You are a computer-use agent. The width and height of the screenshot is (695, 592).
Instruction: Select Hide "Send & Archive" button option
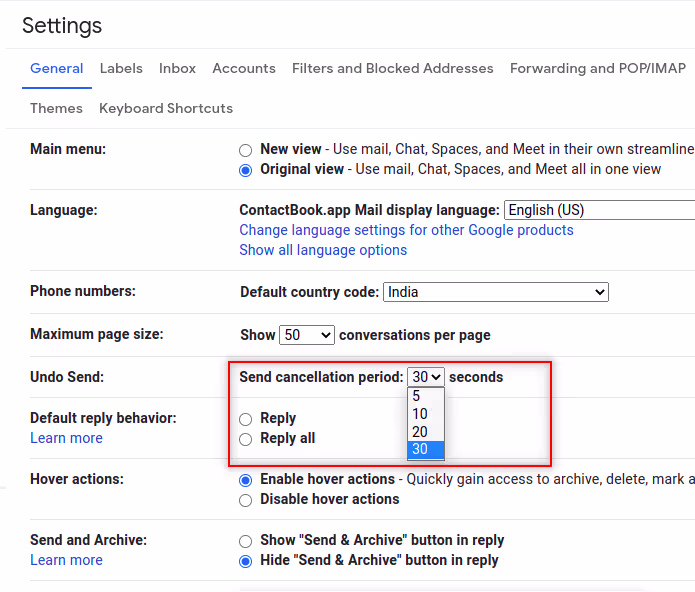pos(246,561)
